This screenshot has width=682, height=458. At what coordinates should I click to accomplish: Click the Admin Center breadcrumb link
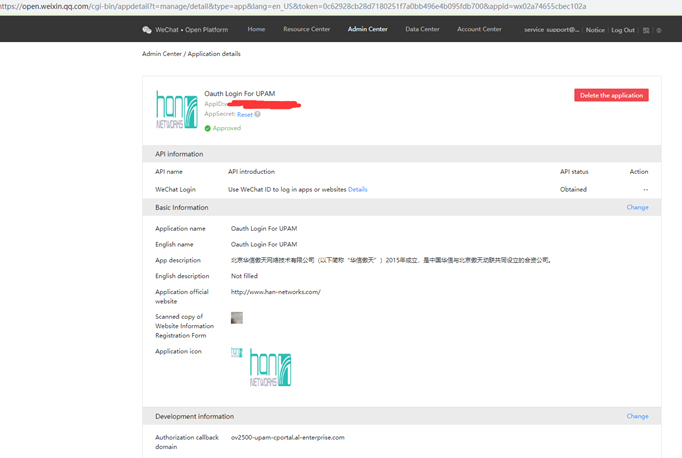[x=162, y=54]
